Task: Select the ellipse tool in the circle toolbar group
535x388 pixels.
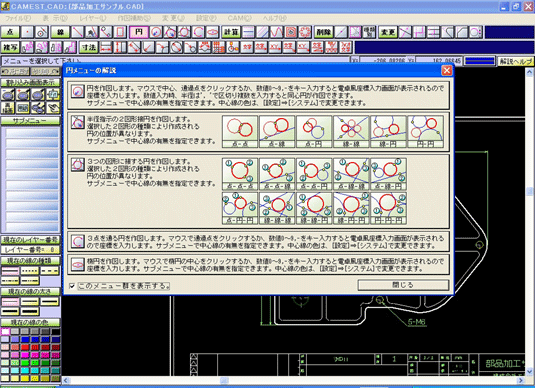Action: point(213,32)
